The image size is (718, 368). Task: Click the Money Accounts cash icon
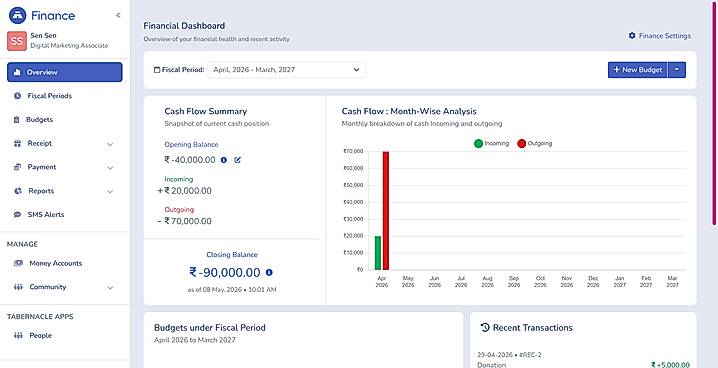(18, 264)
